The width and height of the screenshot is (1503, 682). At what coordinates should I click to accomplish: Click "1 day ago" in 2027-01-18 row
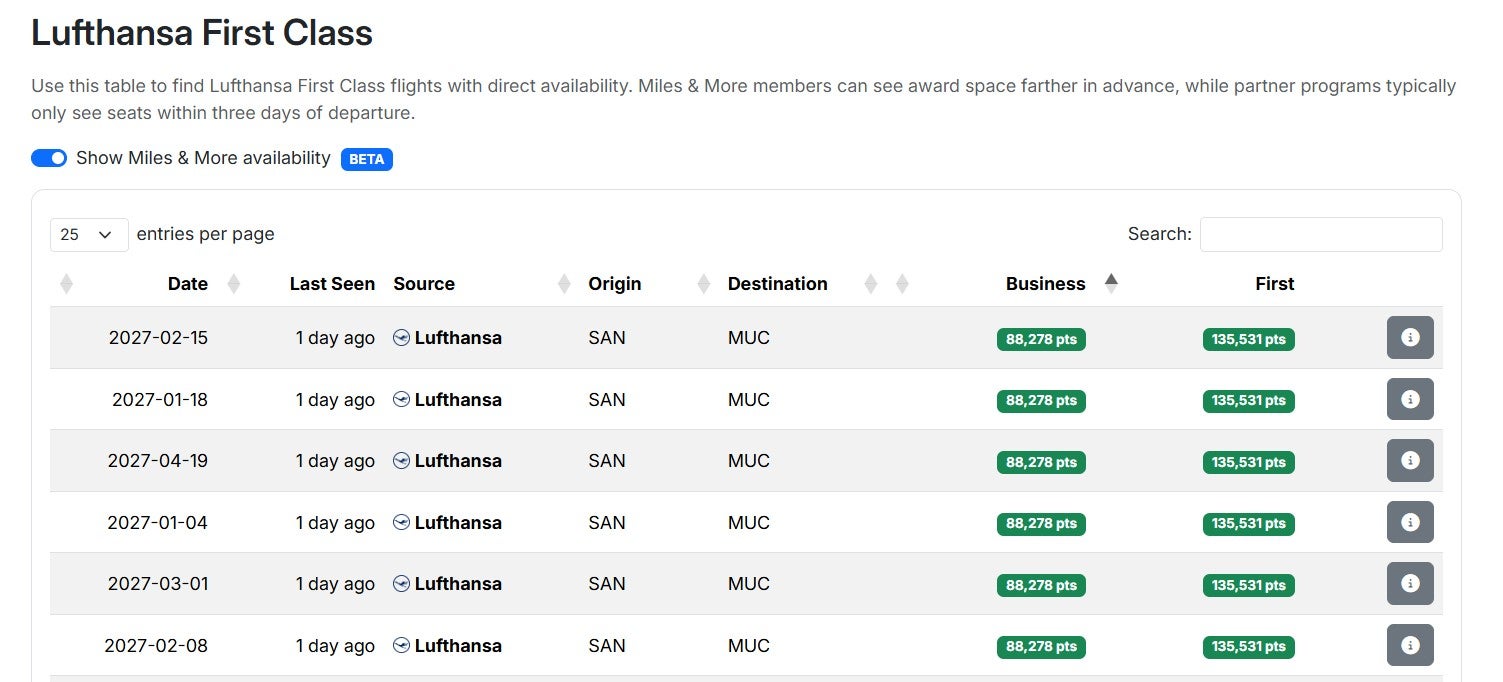pyautogui.click(x=335, y=400)
